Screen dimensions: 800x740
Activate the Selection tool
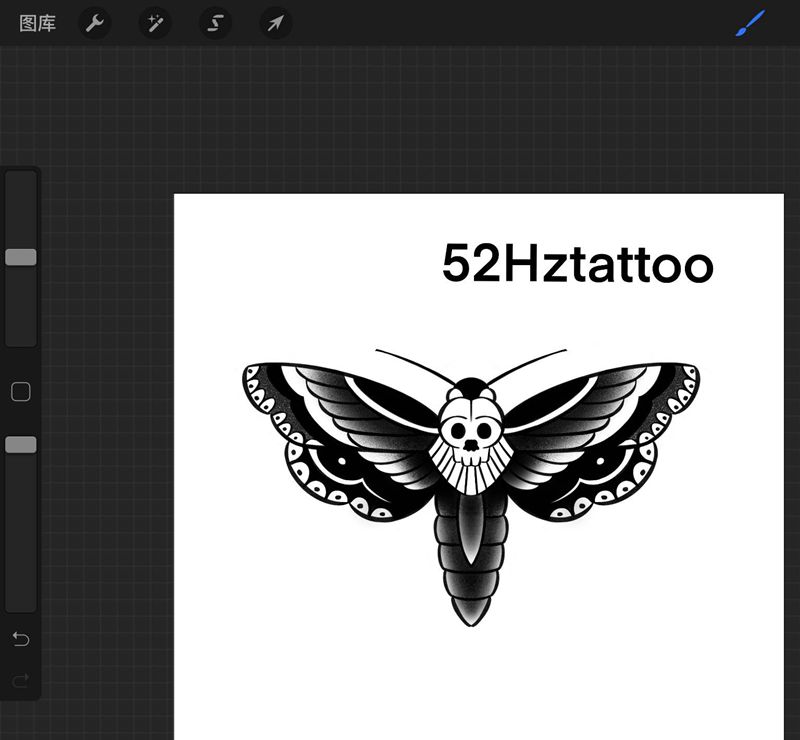click(x=215, y=23)
